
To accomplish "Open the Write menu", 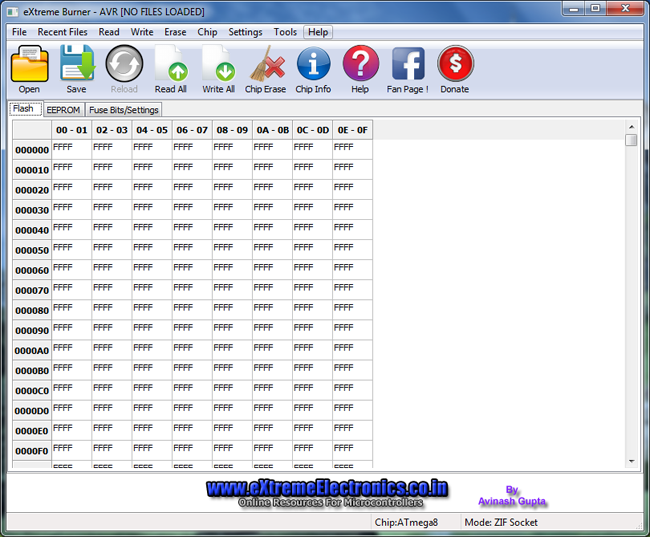I will point(142,32).
